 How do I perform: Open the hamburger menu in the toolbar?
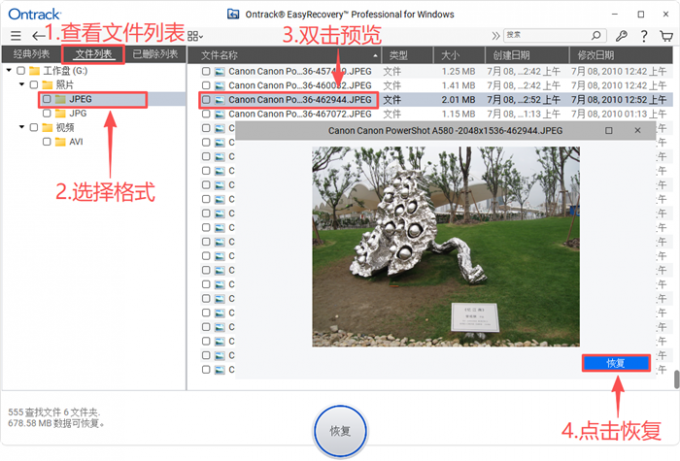pyautogui.click(x=15, y=36)
